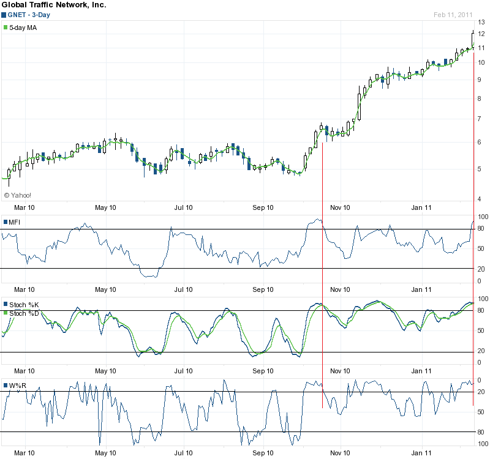Click price axis value '4'
Screen dimensions: 490x459
[480, 199]
